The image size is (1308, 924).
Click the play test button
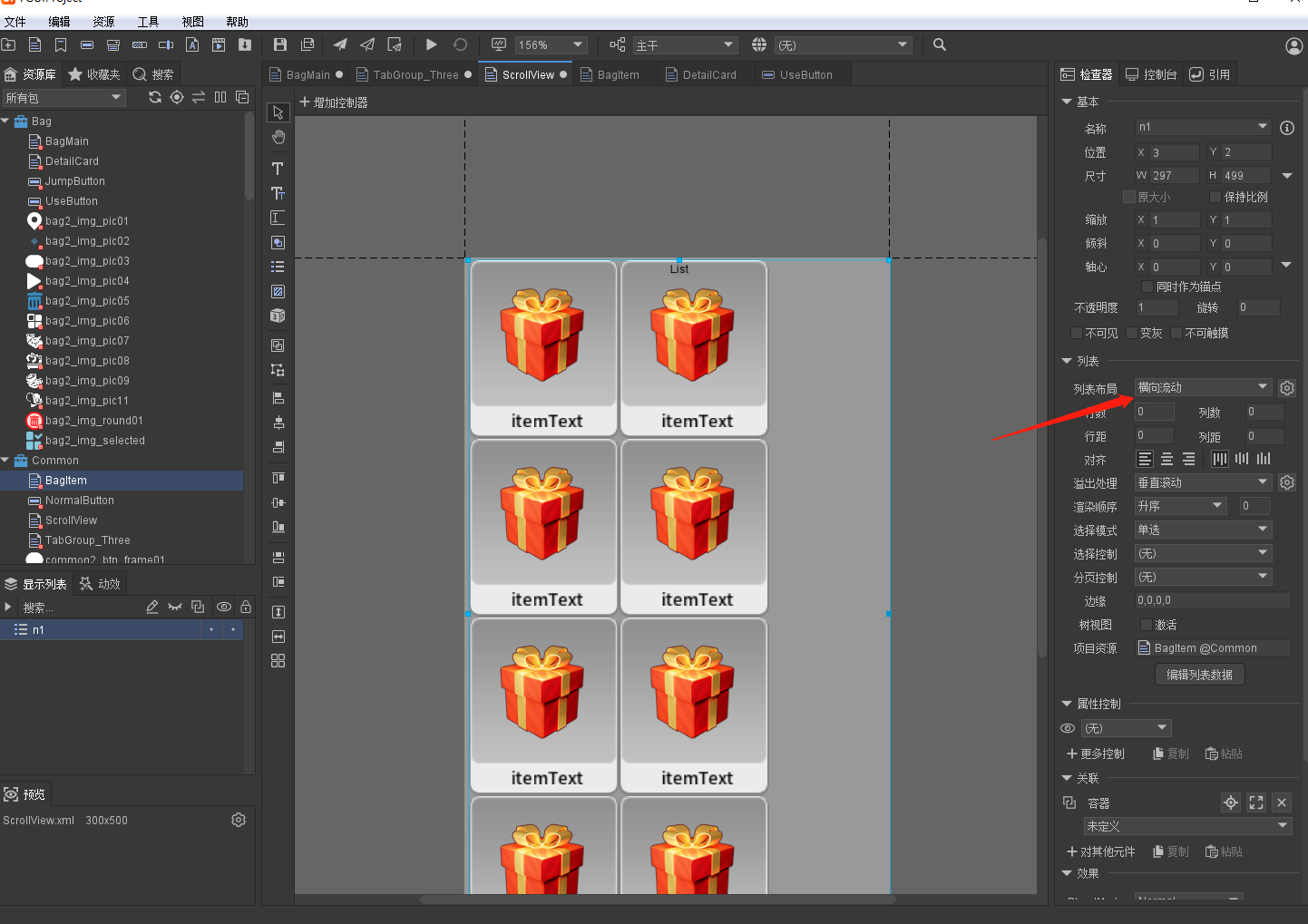(432, 44)
